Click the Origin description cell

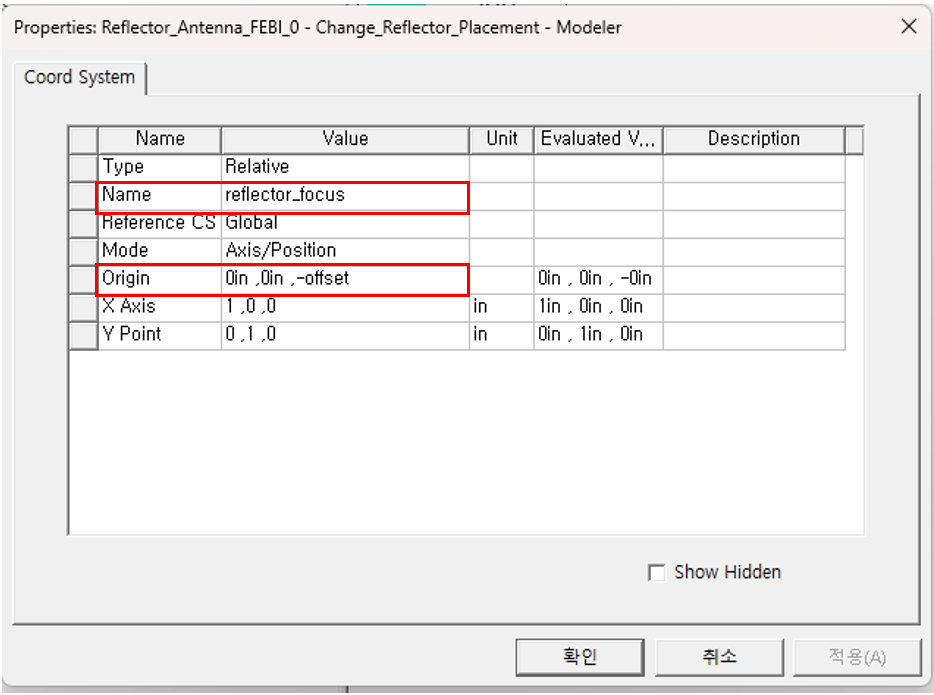pos(753,279)
